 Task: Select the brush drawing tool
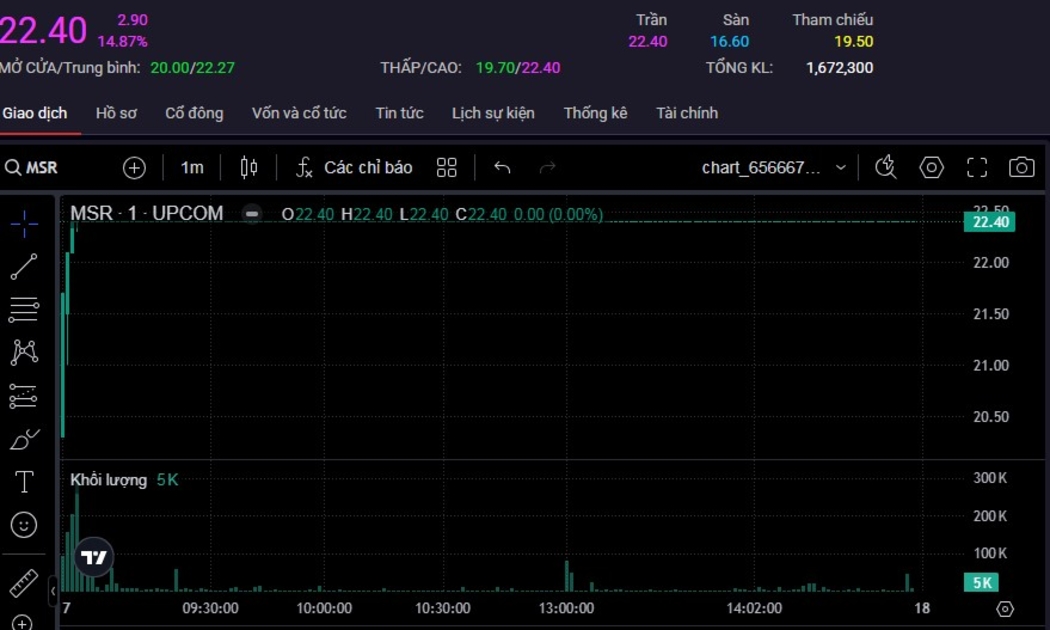(24, 439)
